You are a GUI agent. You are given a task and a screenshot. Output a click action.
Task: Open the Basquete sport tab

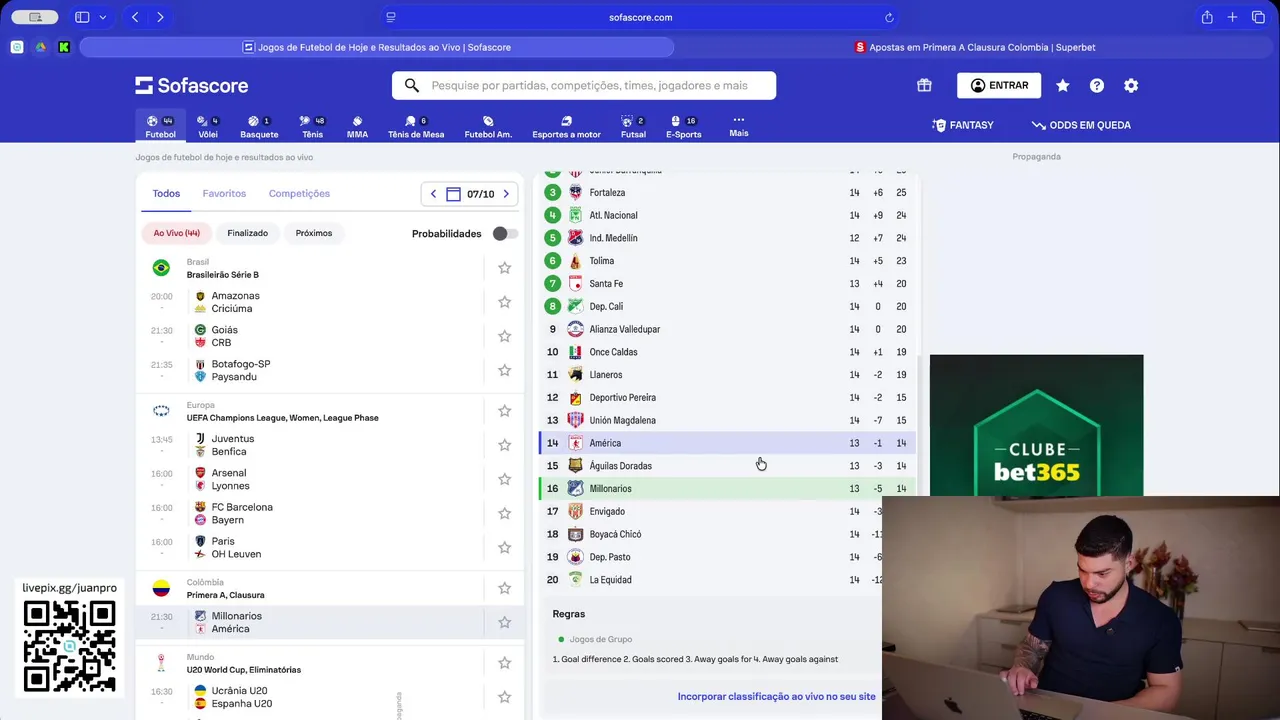pos(259,126)
